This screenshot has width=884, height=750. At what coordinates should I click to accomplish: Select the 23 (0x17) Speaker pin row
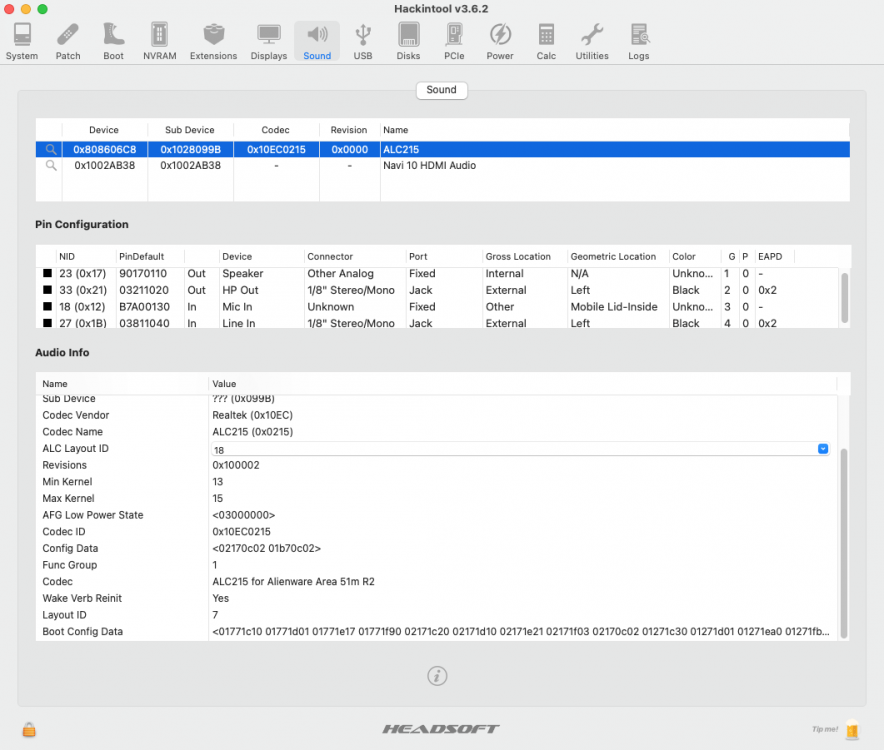(437, 273)
